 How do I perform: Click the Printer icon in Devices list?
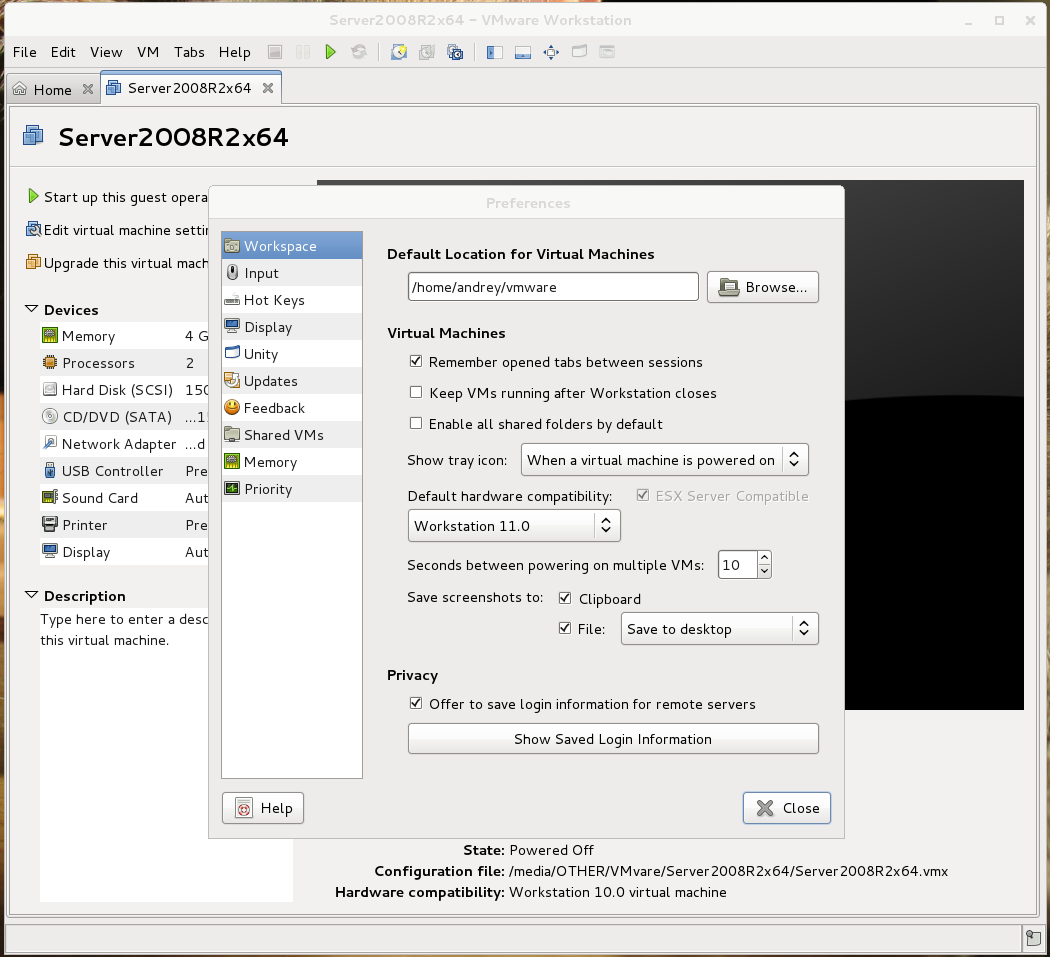(50, 524)
